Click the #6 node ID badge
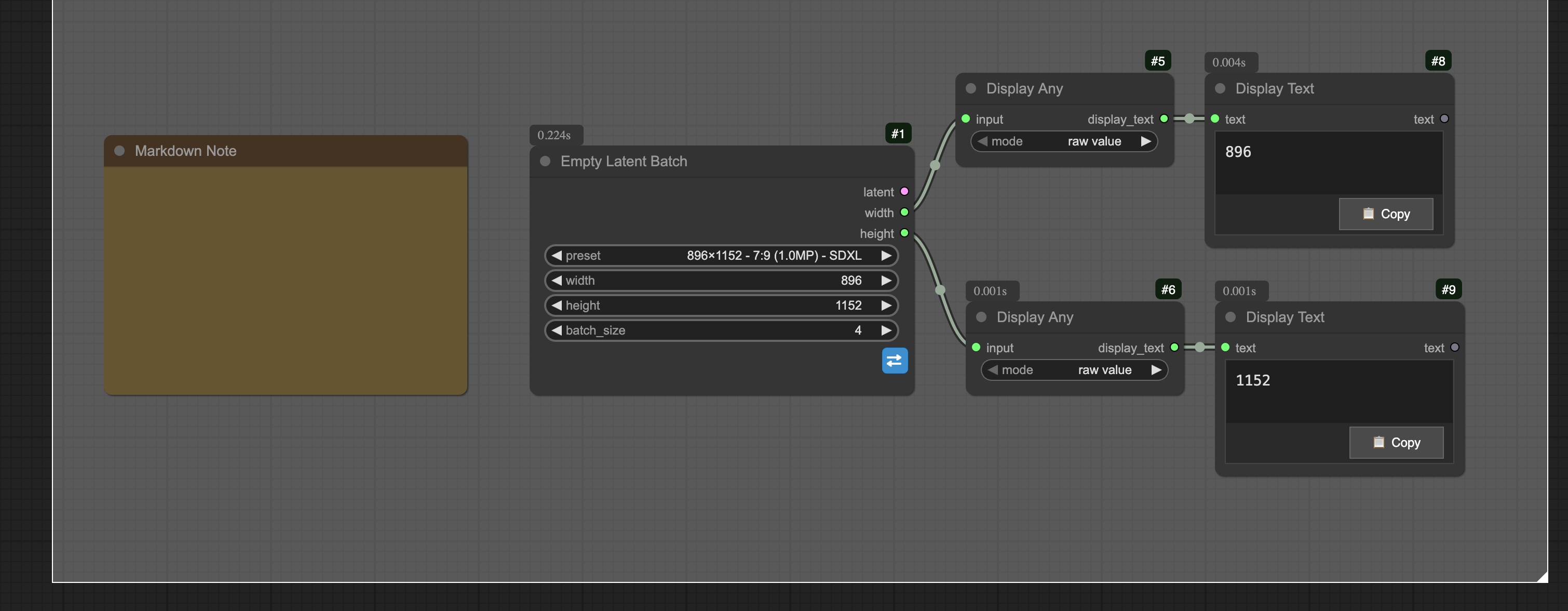1568x611 pixels. pos(1168,289)
